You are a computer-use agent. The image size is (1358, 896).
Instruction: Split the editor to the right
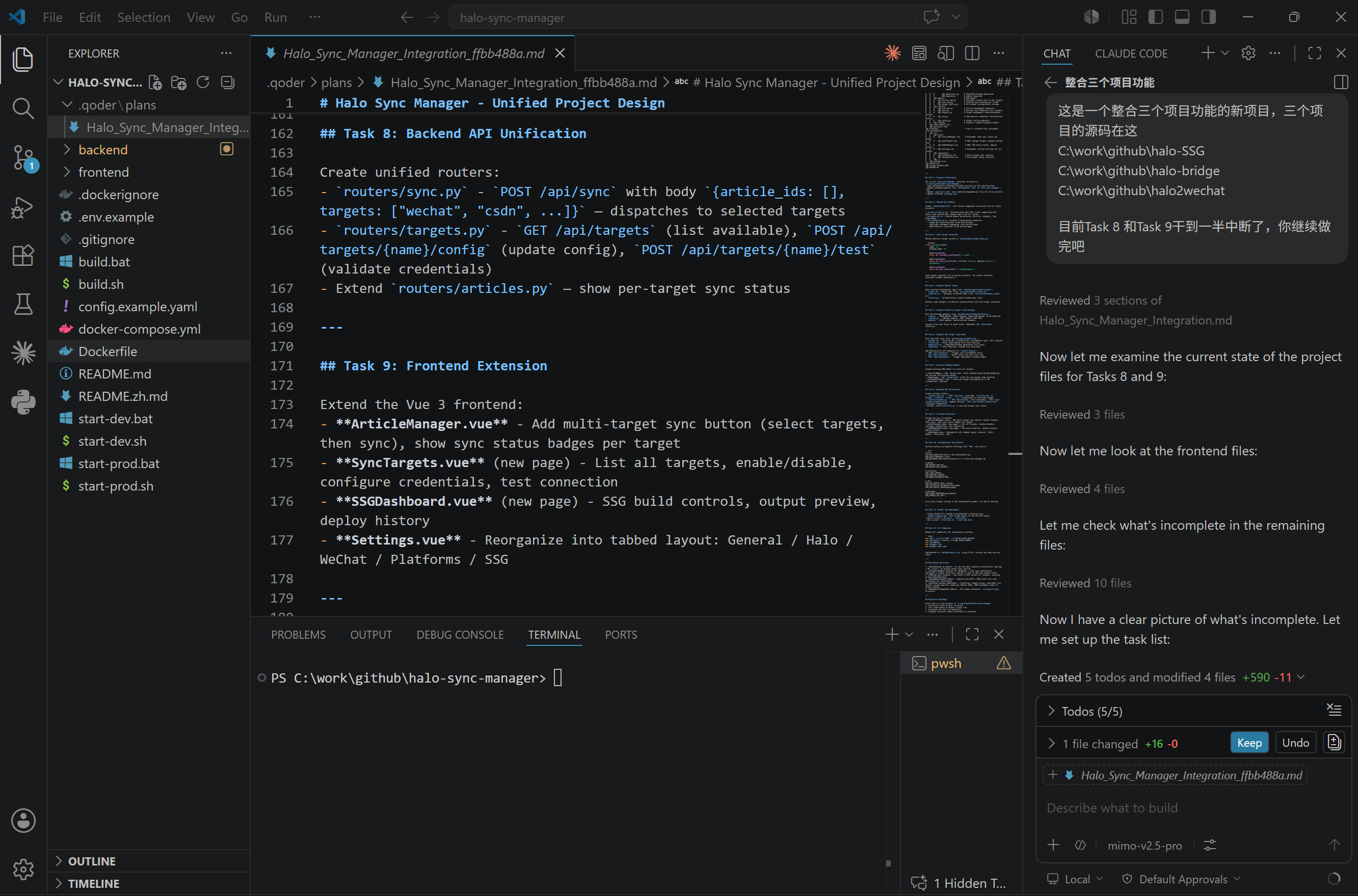[x=972, y=53]
